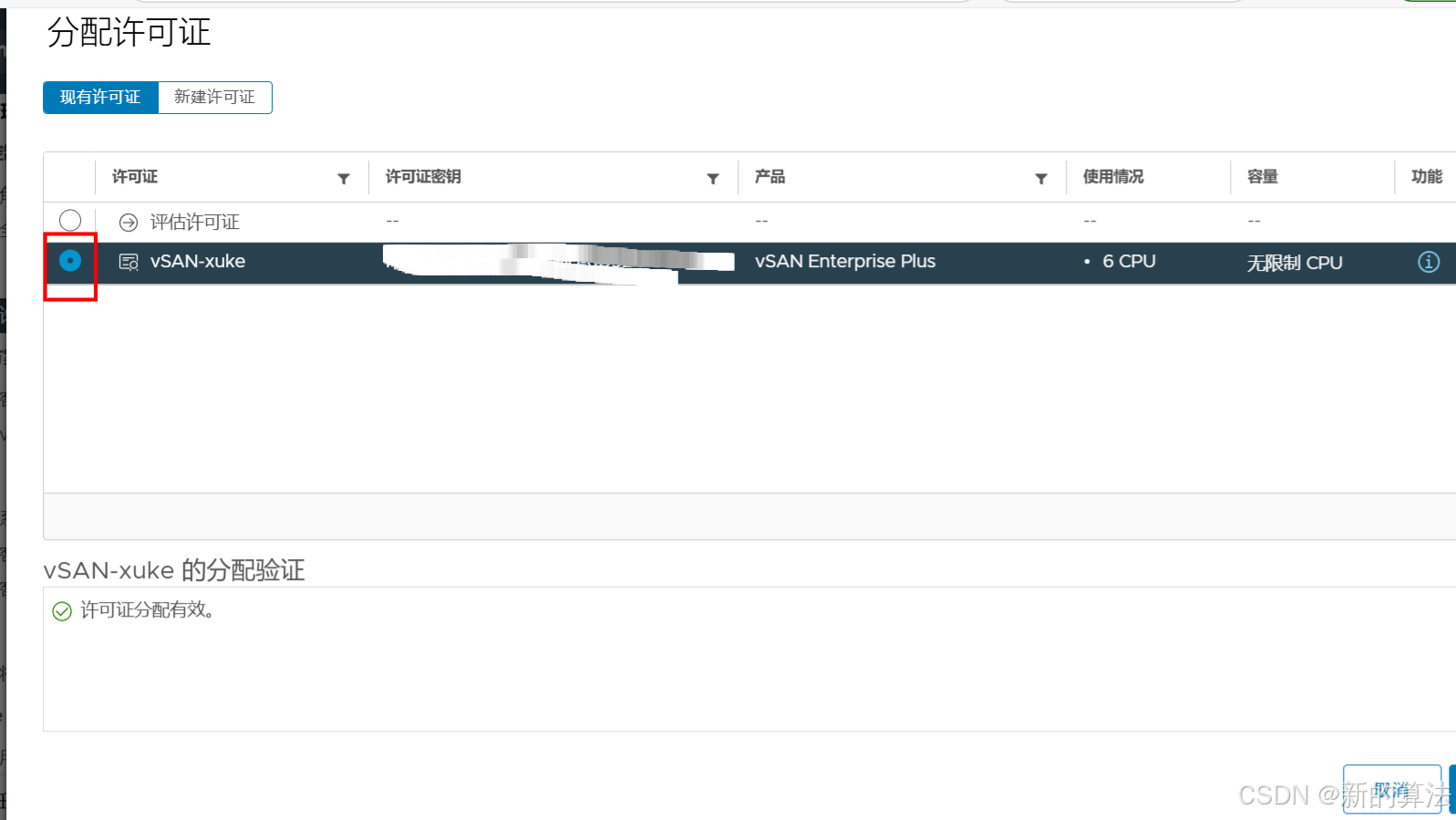Open the 许可证 column filter
Image resolution: width=1456 pixels, height=820 pixels.
(x=344, y=179)
